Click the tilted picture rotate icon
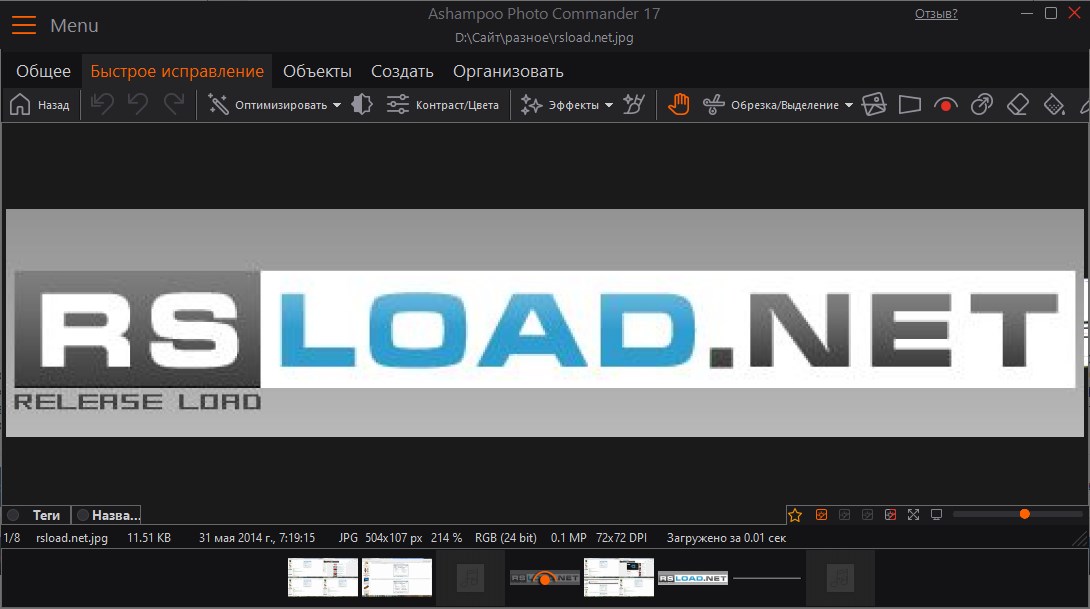This screenshot has height=609, width=1090. coord(874,105)
